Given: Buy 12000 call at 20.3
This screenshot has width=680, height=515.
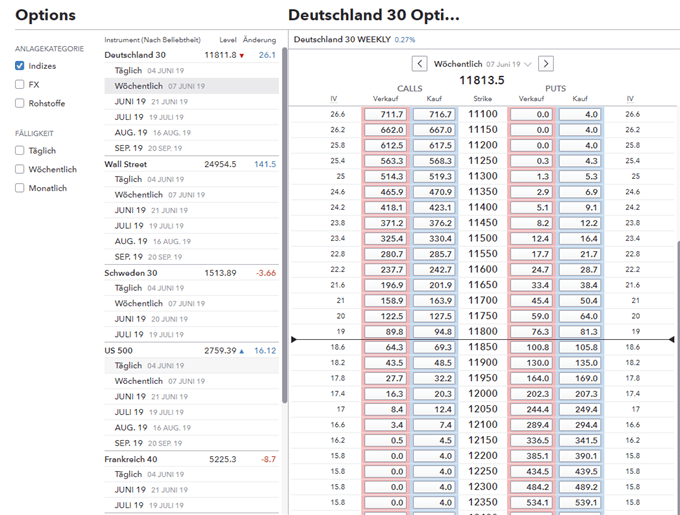Looking at the screenshot, I should pos(434,394).
